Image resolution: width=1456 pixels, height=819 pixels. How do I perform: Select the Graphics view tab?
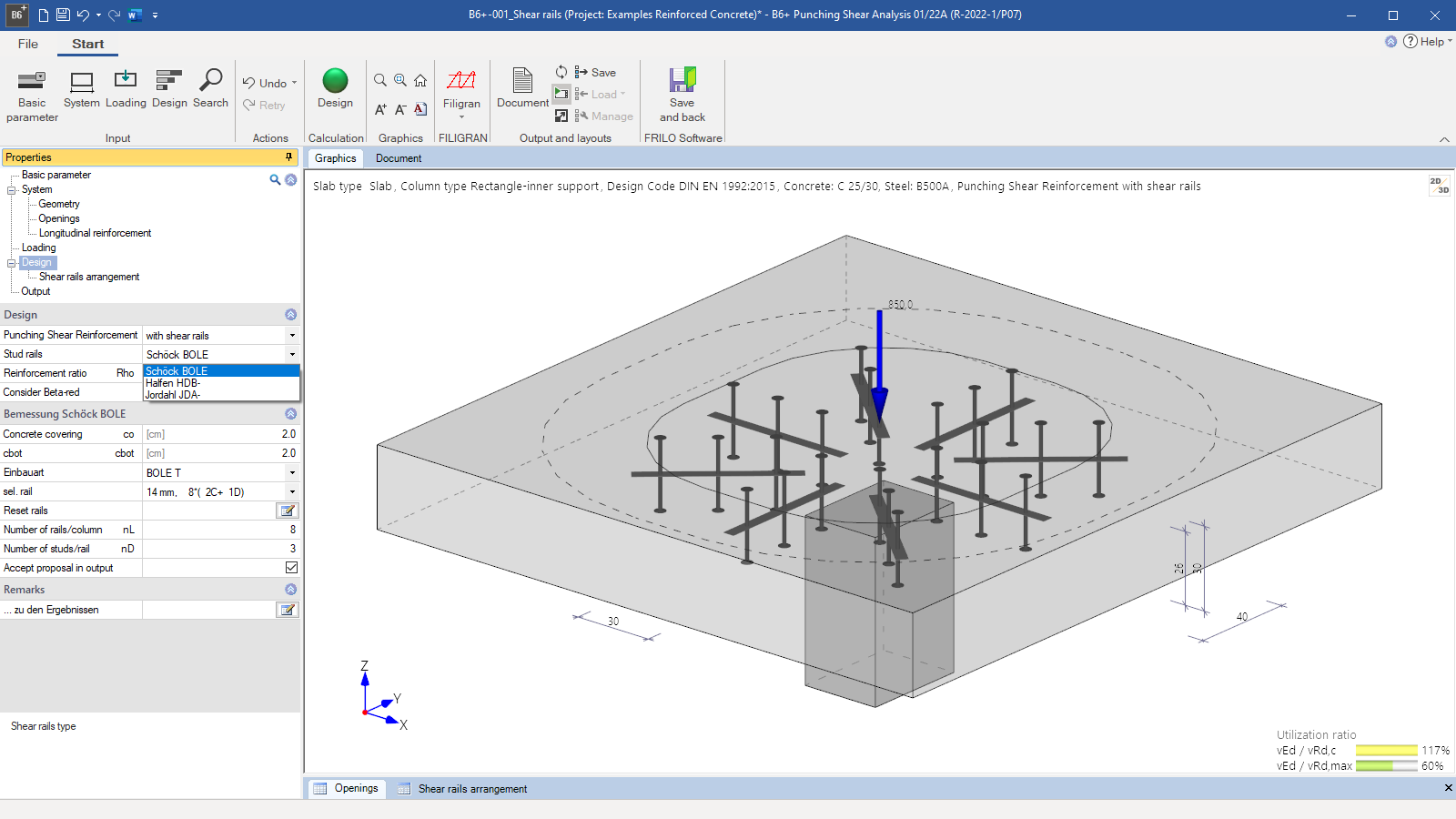point(335,158)
